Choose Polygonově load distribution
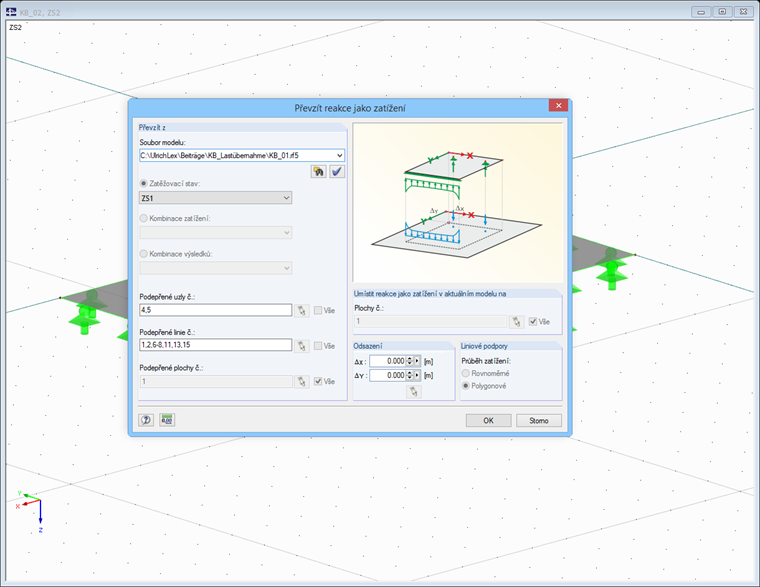 click(466, 386)
